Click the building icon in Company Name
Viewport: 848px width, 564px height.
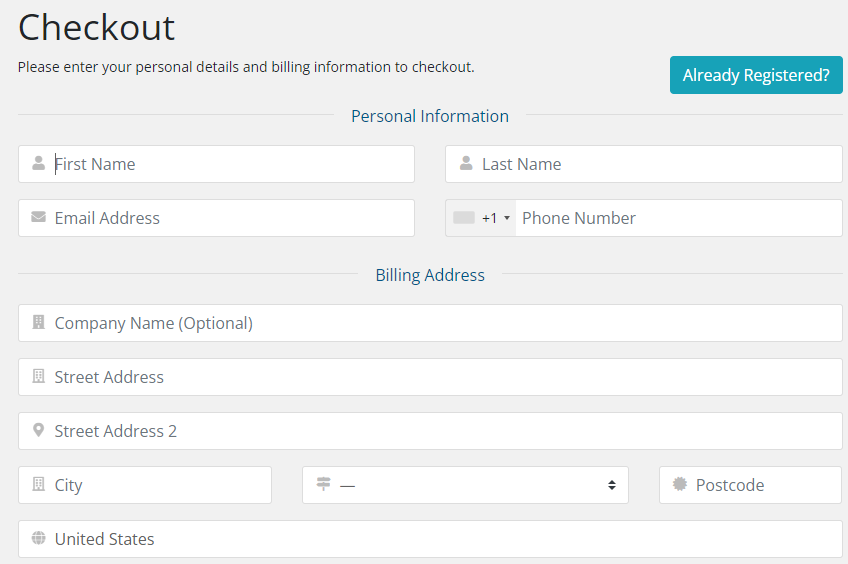coord(38,323)
